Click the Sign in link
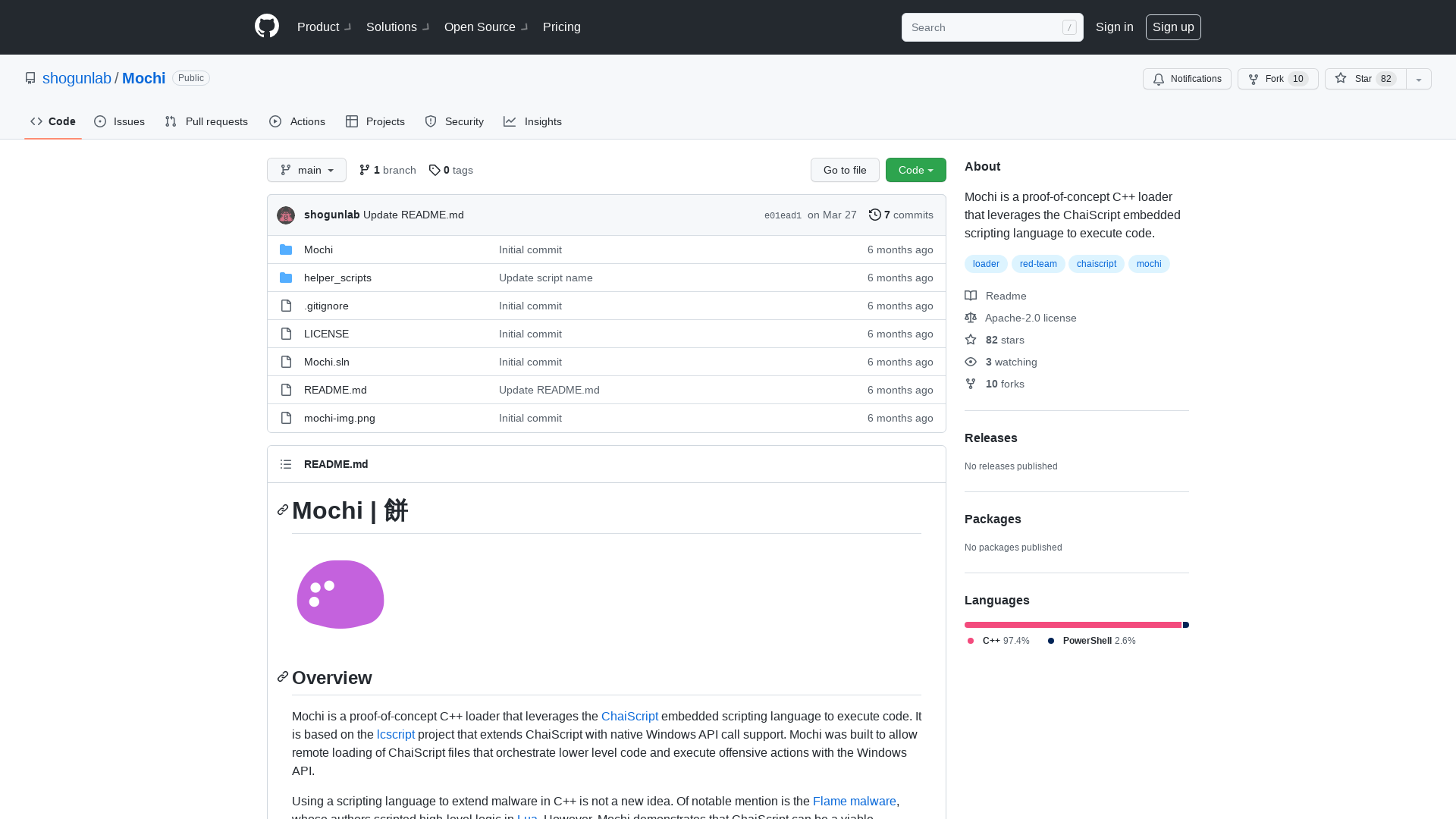 1115,27
